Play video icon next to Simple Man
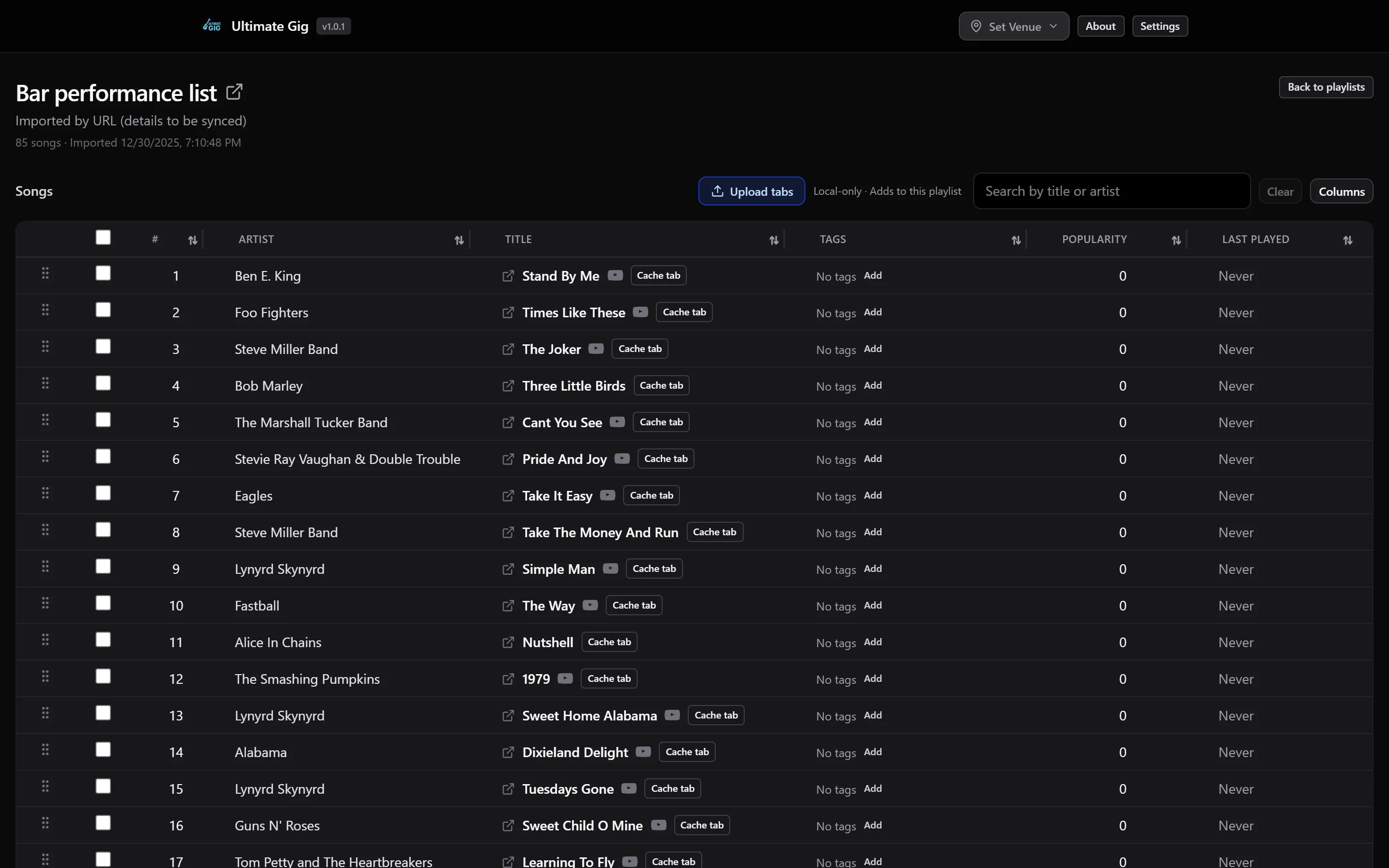 pos(611,569)
